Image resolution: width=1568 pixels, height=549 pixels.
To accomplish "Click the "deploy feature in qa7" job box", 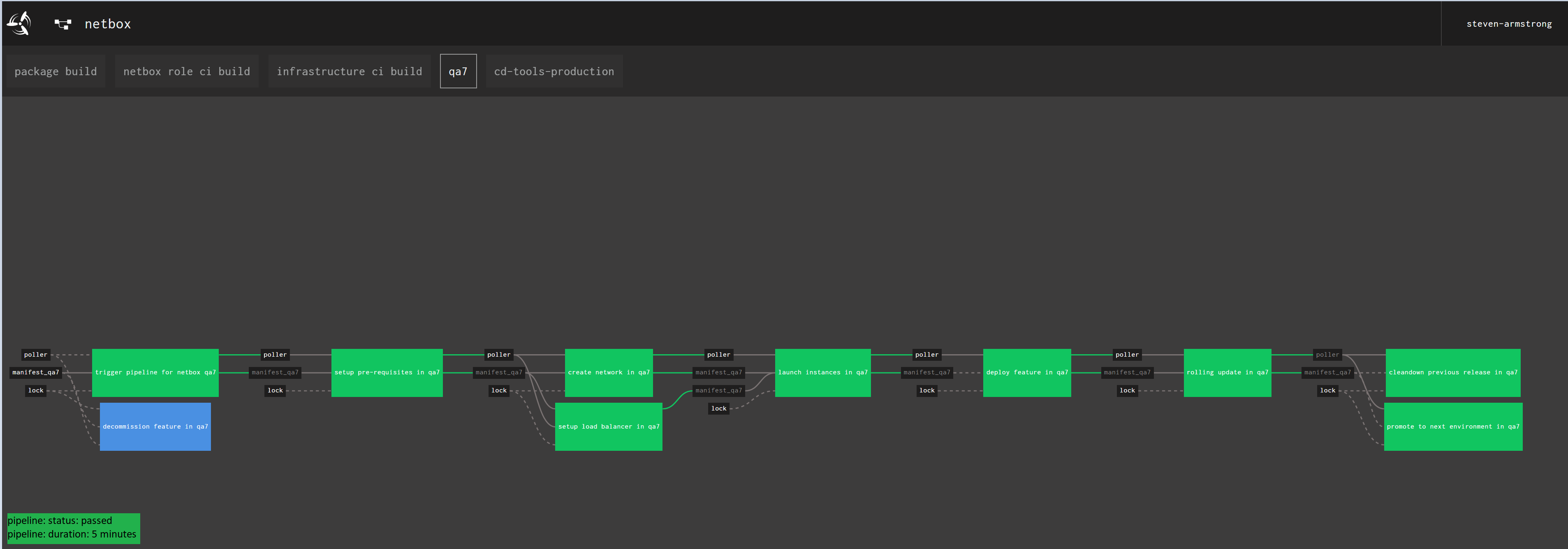I will pyautogui.click(x=1027, y=372).
